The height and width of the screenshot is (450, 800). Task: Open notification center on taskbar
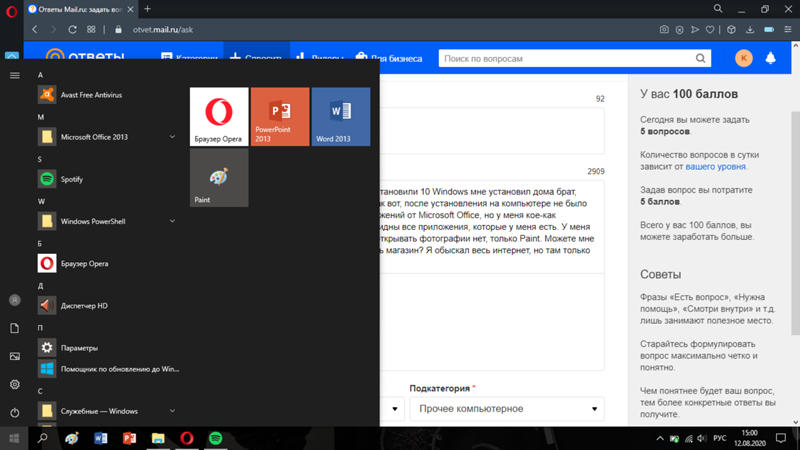pyautogui.click(x=781, y=438)
